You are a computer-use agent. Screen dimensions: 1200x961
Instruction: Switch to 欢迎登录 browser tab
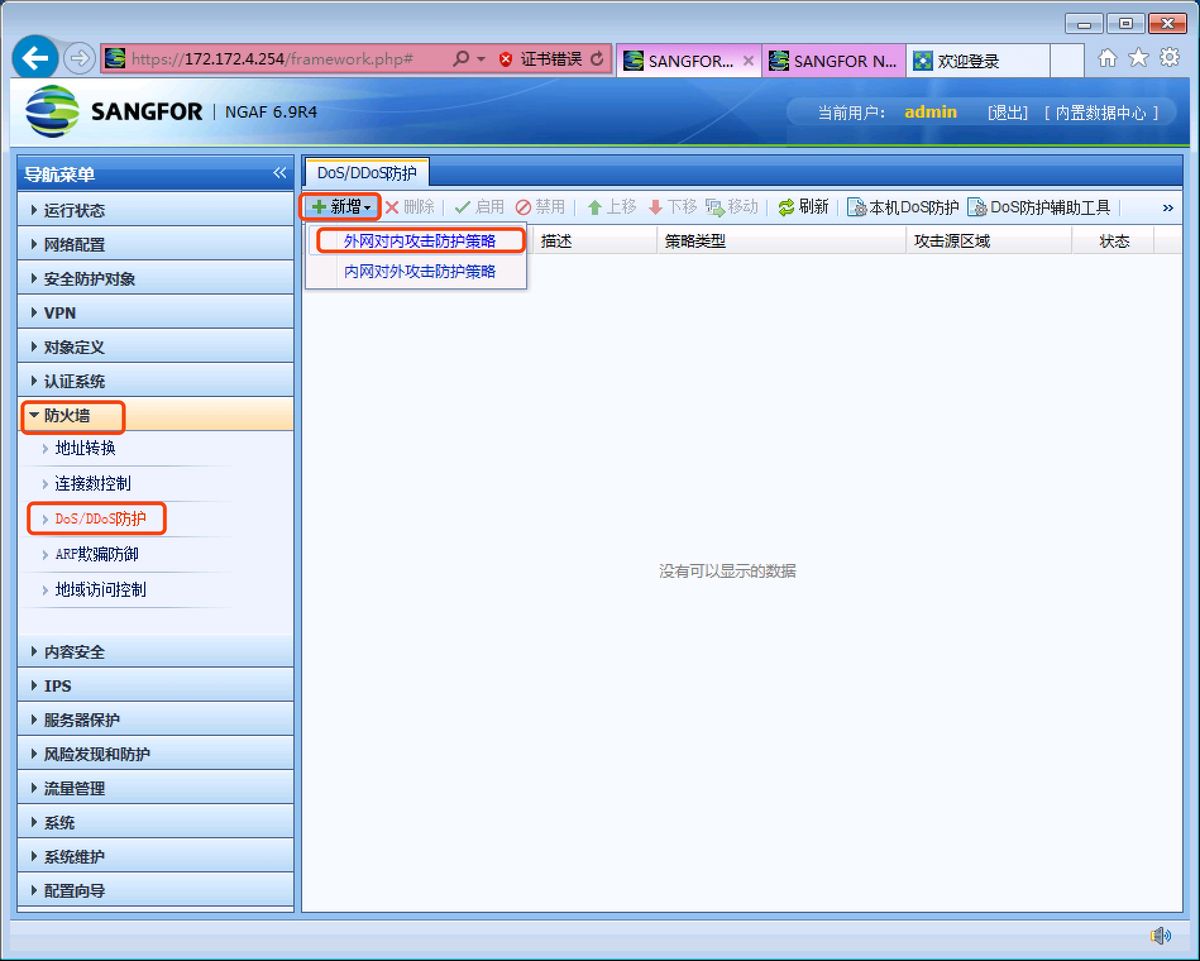tap(977, 60)
